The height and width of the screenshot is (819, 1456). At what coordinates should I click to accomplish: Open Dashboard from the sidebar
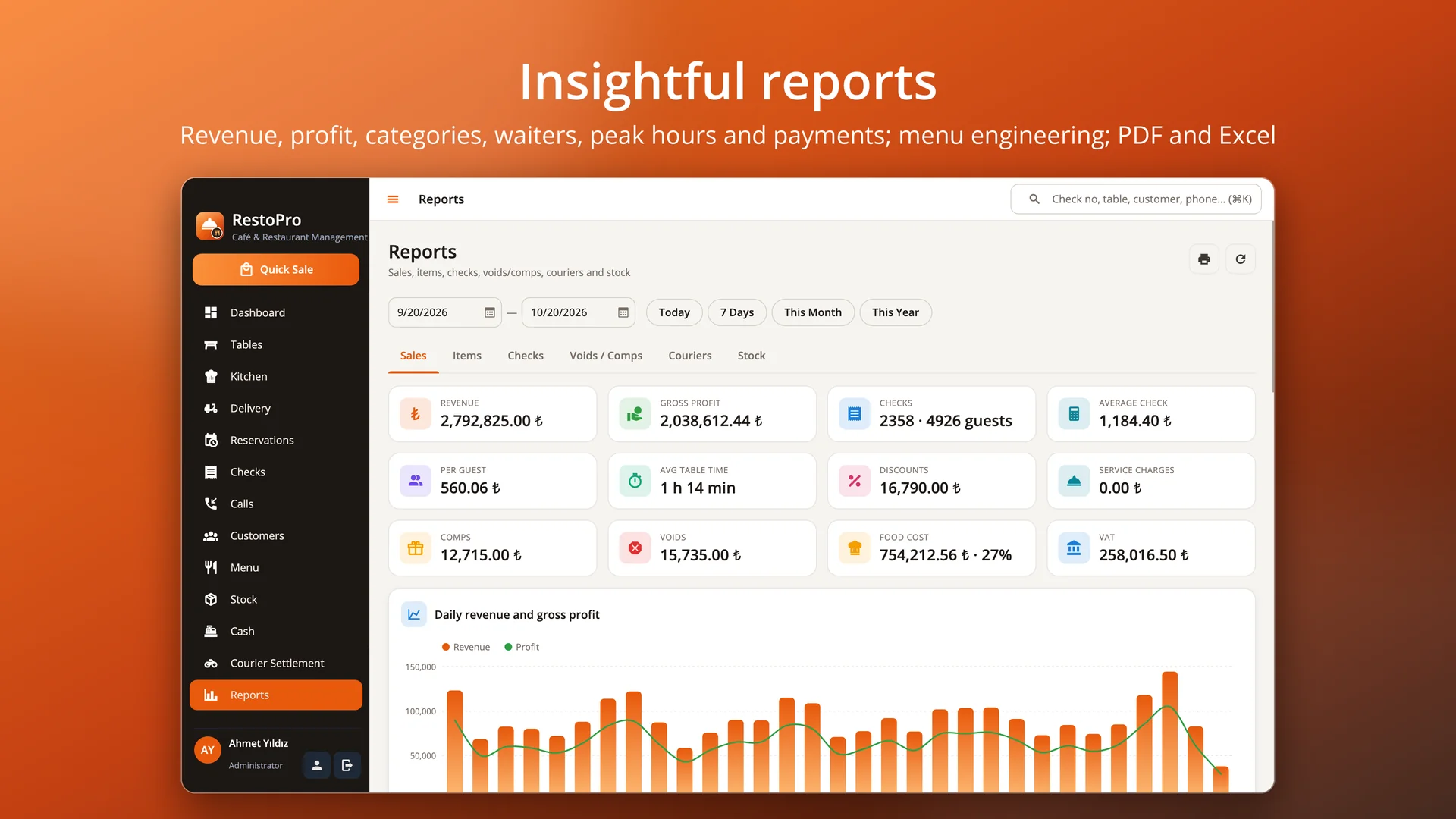click(276, 312)
